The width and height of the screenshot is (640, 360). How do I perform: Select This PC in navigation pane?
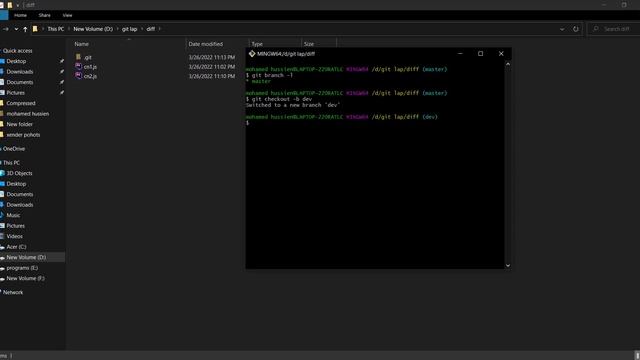(x=11, y=162)
